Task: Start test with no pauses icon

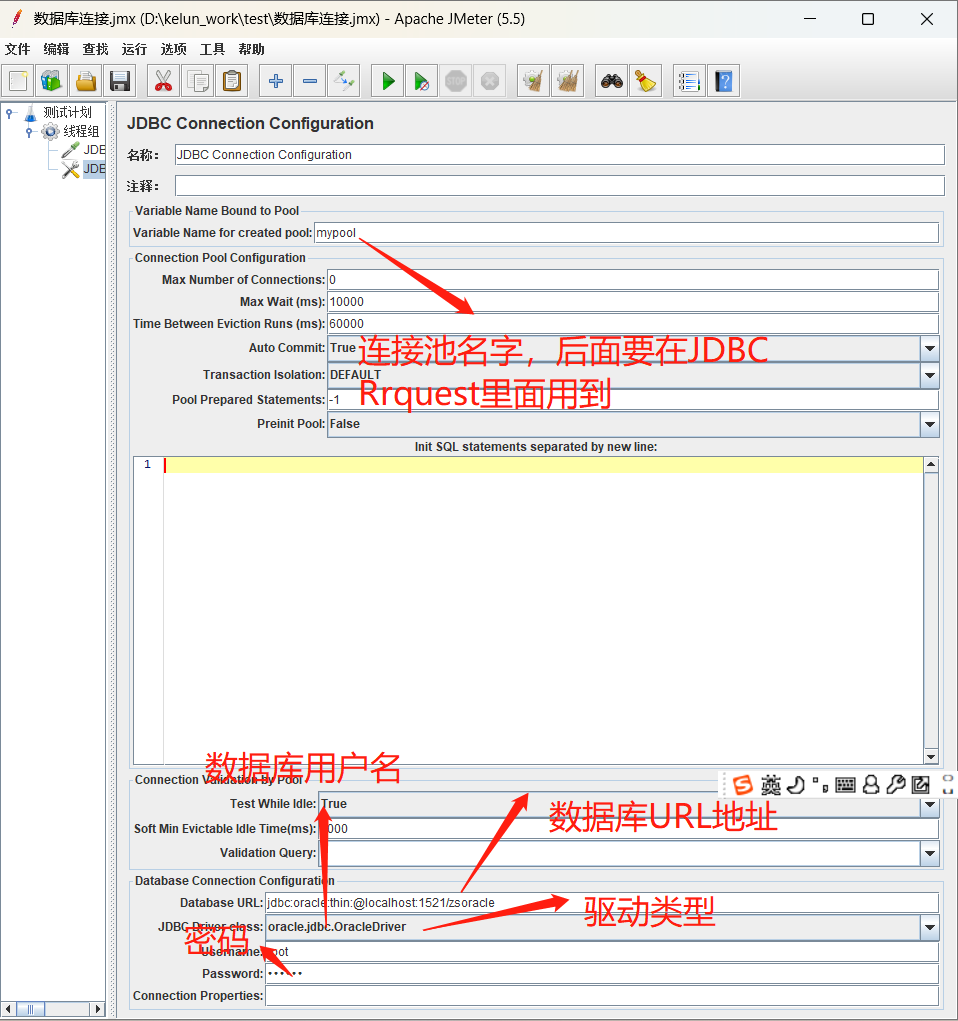Action: tap(422, 81)
